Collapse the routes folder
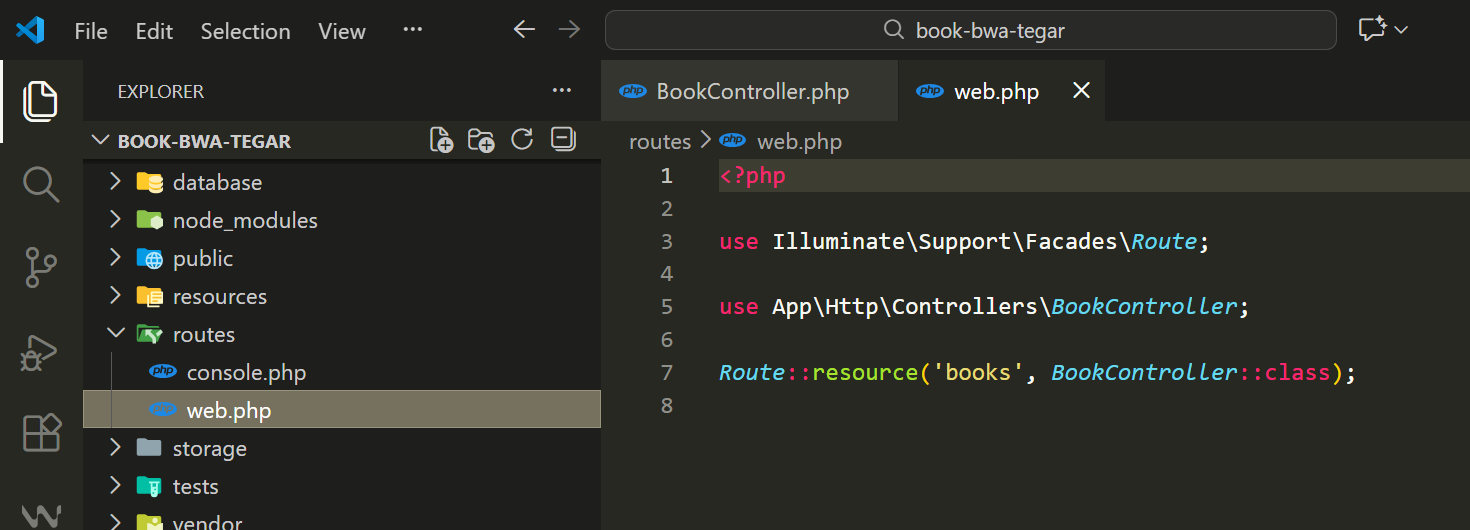The height and width of the screenshot is (530, 1470). (x=204, y=335)
